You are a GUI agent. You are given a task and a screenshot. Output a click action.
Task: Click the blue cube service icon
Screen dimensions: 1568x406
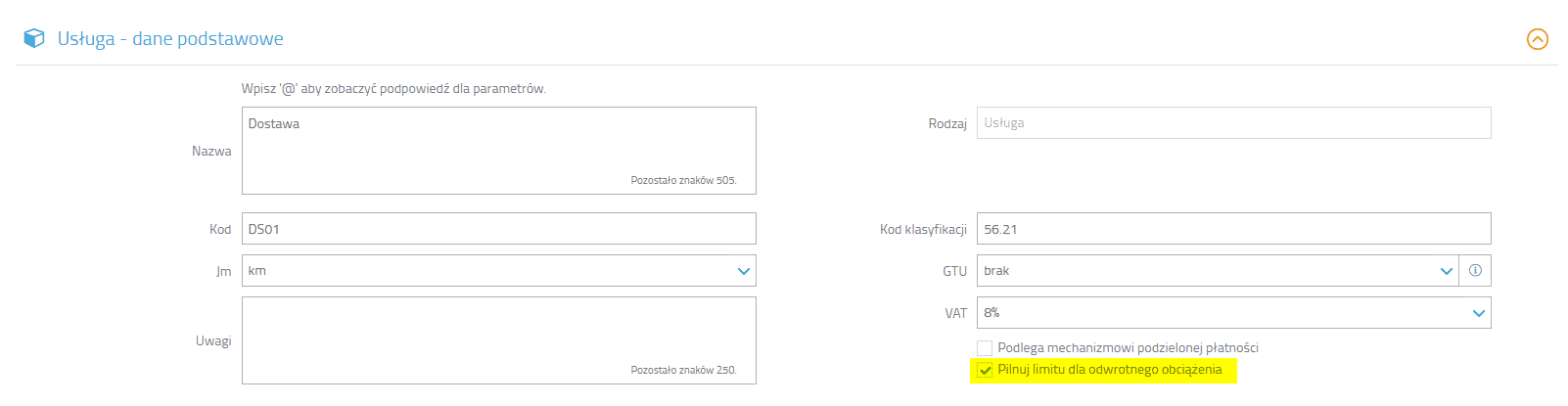point(34,38)
